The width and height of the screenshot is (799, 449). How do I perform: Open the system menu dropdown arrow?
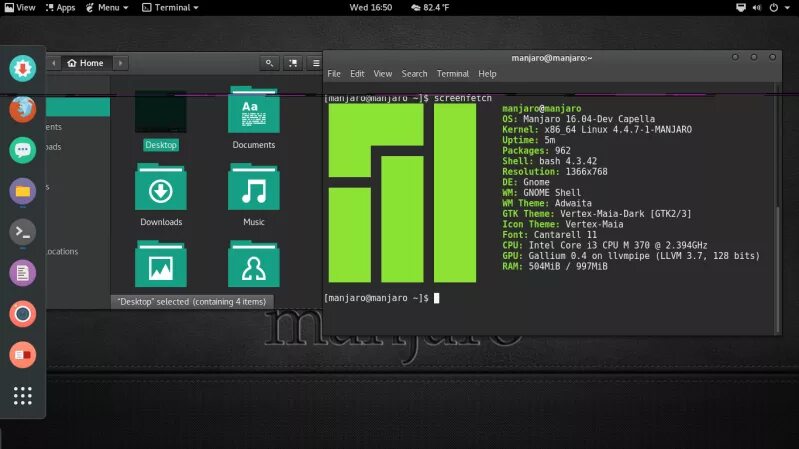point(787,8)
